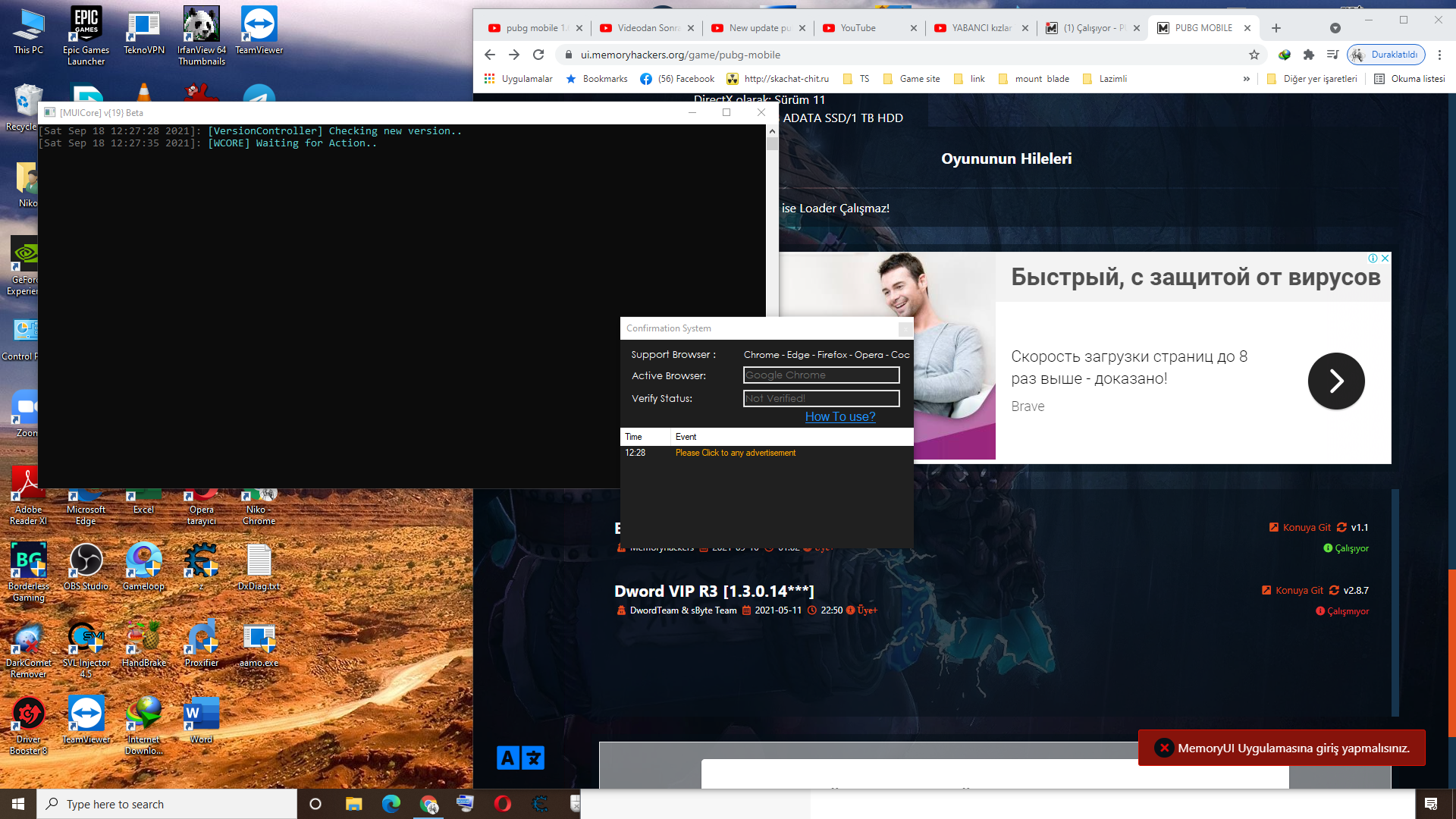The height and width of the screenshot is (819, 1456).
Task: Switch to the 'YABANCI kızlar' tab
Action: 980,28
